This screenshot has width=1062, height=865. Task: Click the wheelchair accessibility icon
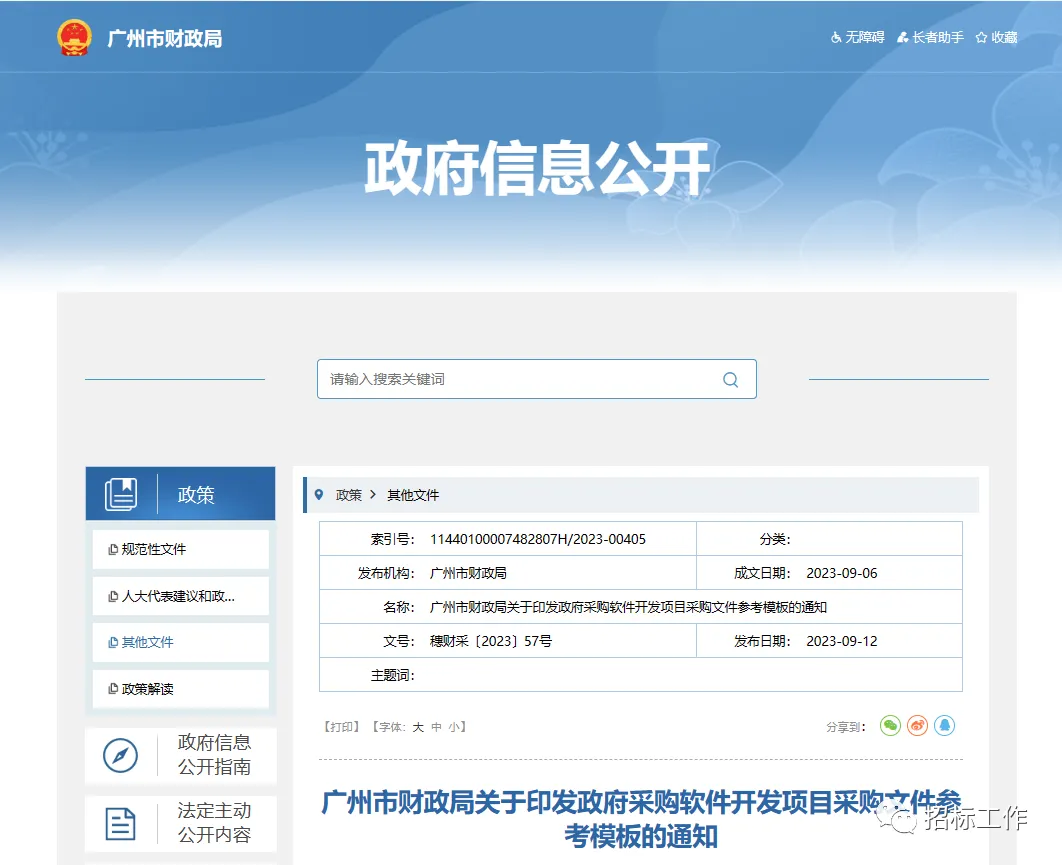point(836,38)
